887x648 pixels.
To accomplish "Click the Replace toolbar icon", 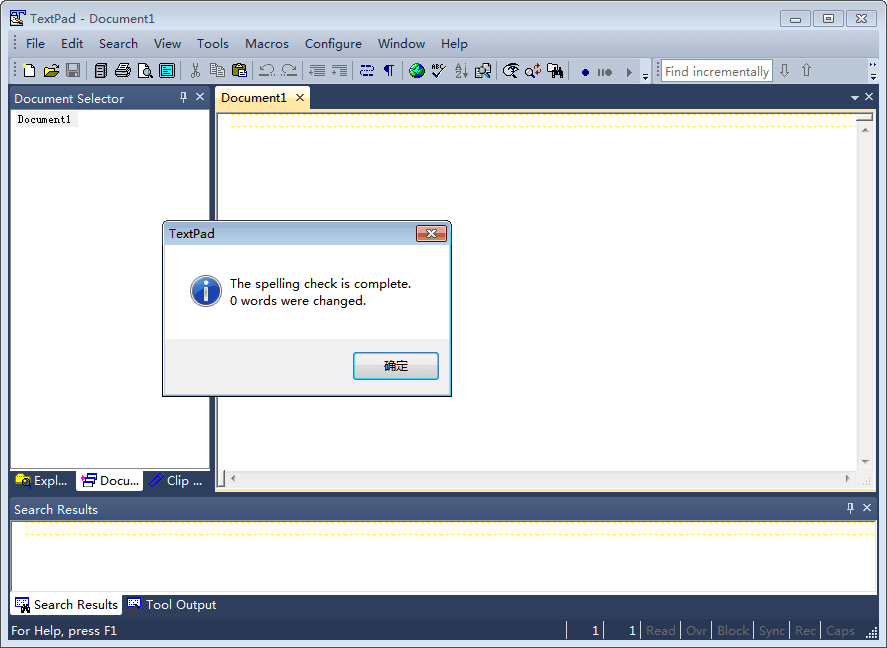I will coord(533,71).
